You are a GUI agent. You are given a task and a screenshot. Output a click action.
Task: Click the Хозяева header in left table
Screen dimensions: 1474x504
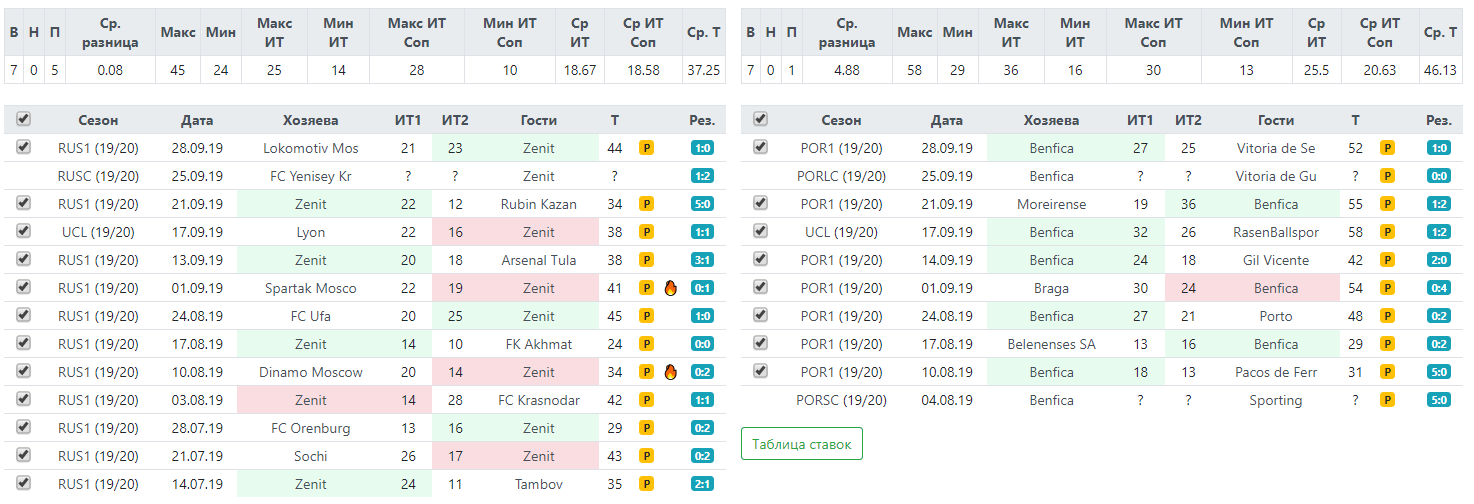tap(310, 120)
